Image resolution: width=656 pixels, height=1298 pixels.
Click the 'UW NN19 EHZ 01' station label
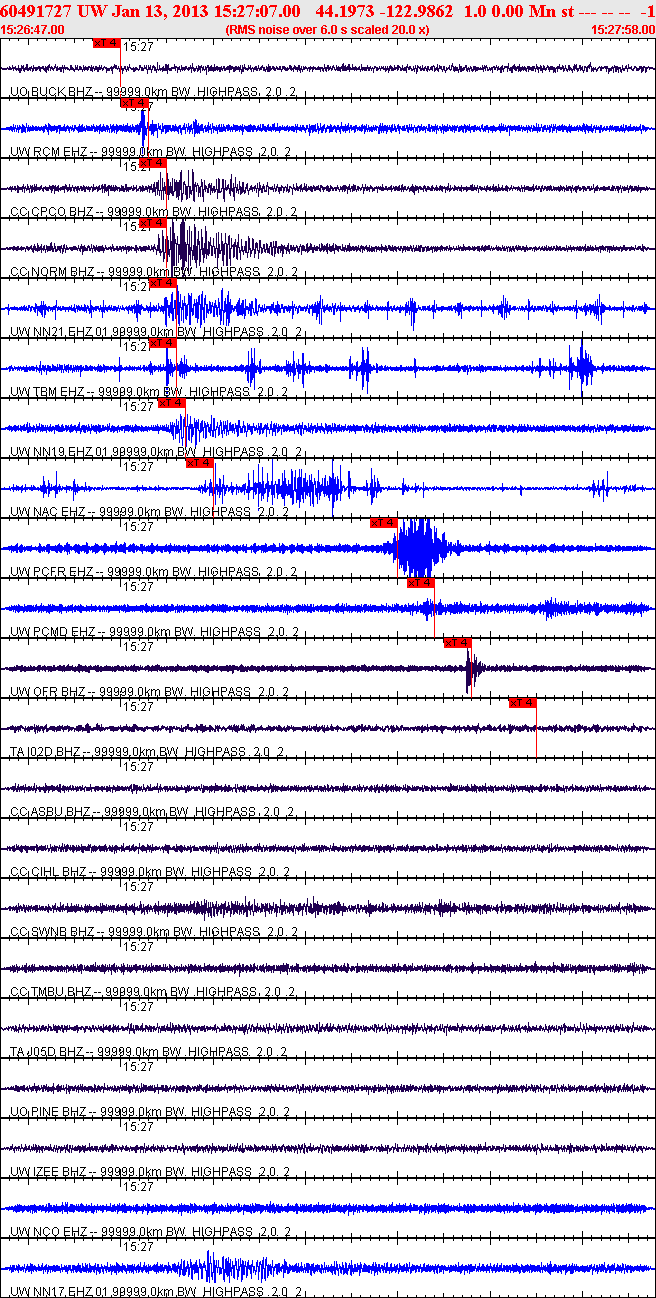[x=56, y=451]
